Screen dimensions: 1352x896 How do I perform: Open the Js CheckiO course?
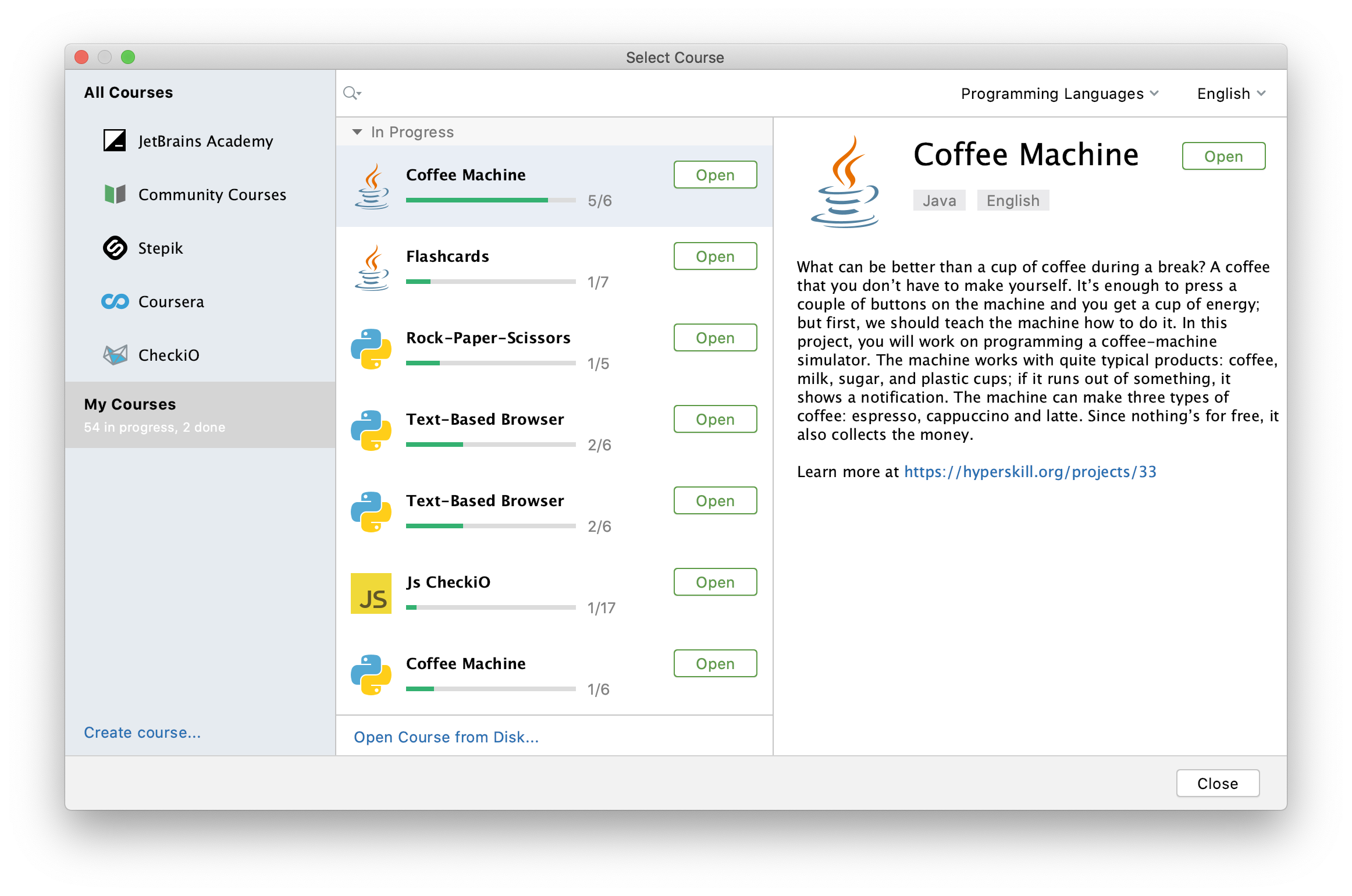point(715,582)
